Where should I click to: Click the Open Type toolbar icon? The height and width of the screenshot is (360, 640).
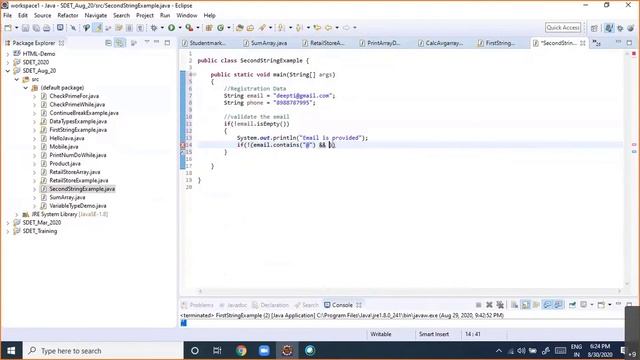pos(240,28)
